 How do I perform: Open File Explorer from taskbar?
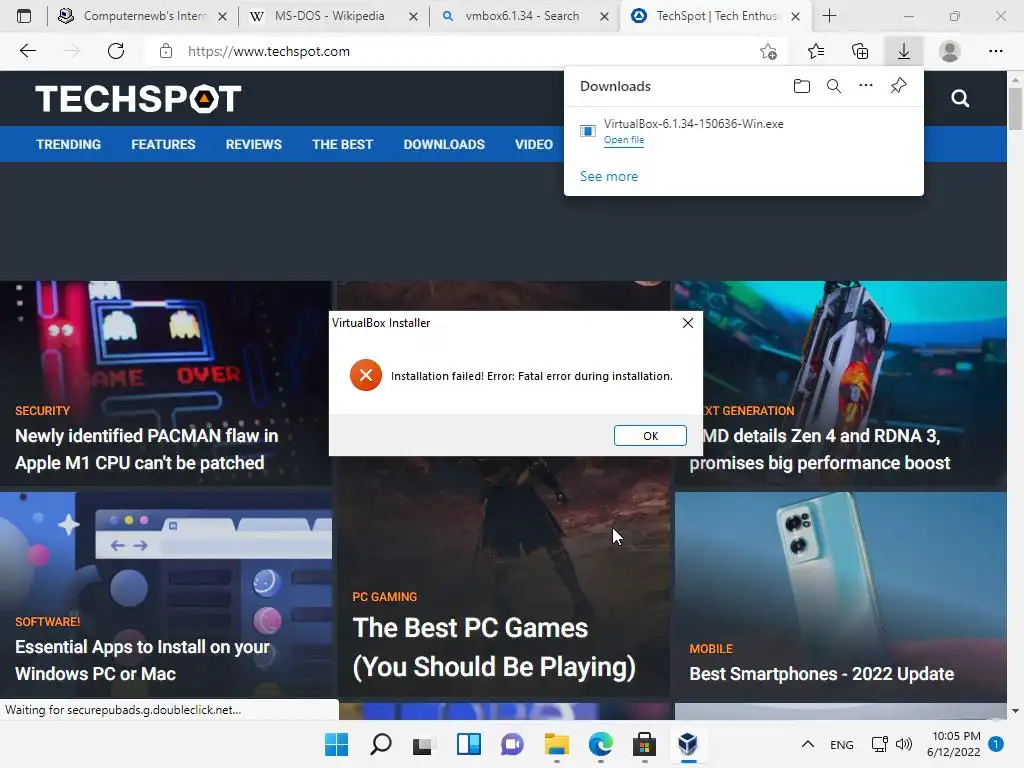pyautogui.click(x=556, y=744)
